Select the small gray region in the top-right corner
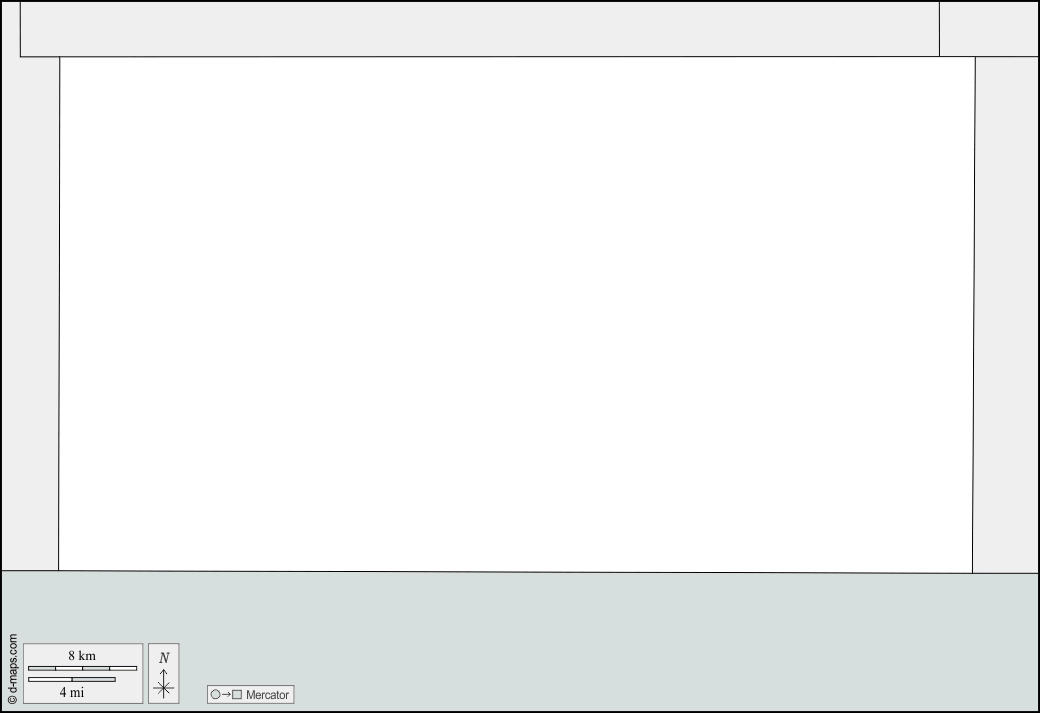This screenshot has height=713, width=1040. tap(989, 29)
